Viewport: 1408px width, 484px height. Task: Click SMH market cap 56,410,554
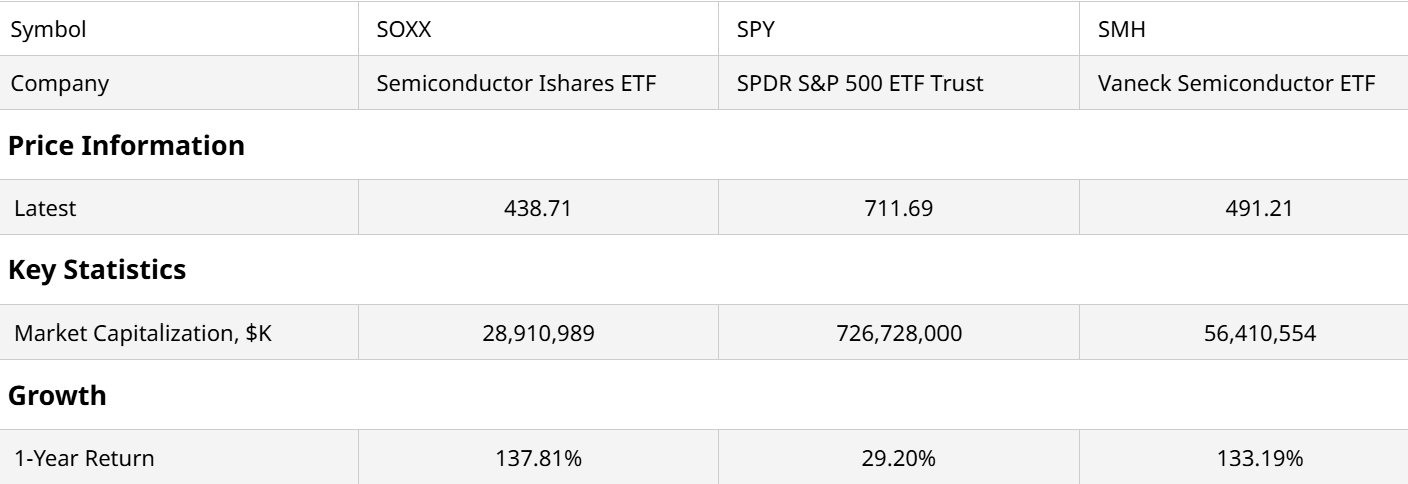point(1243,333)
